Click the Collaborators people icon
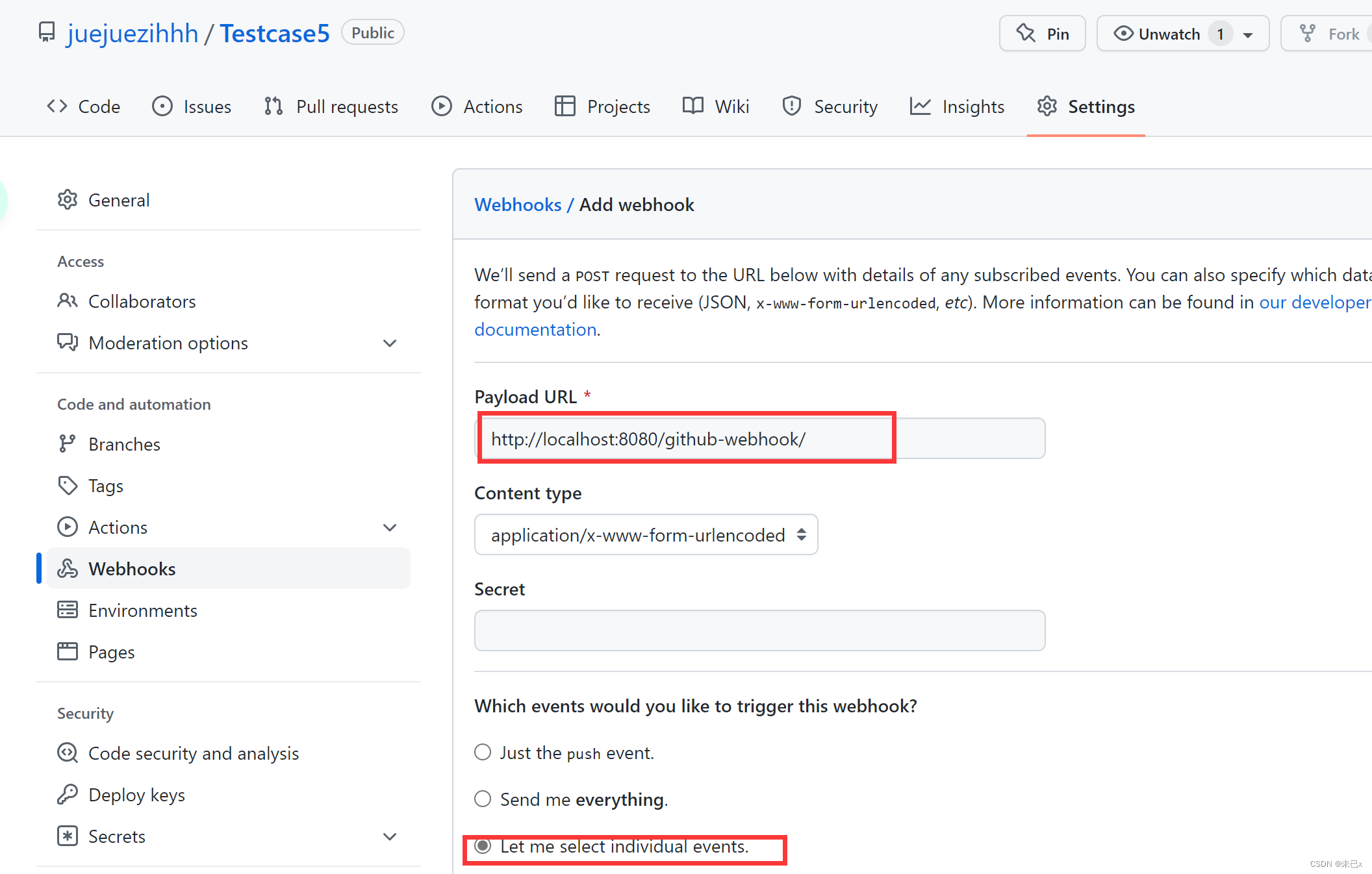Image resolution: width=1372 pixels, height=874 pixels. [68, 301]
